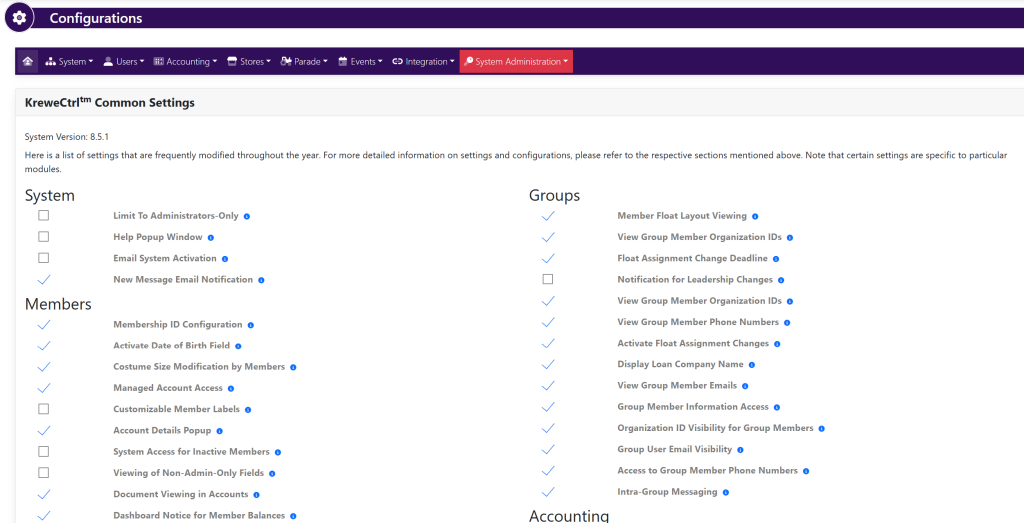Check the Customizable Member Labels box
The image size is (1024, 523).
click(x=44, y=409)
